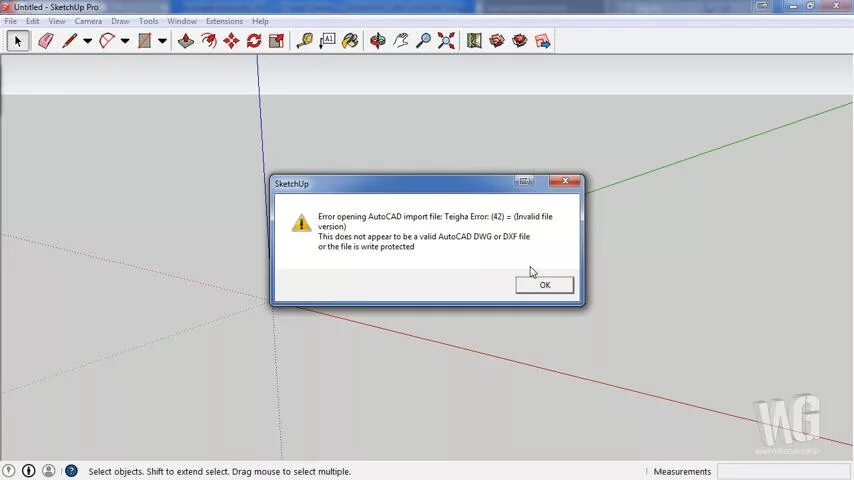854x480 pixels.
Task: Open the View menu
Action: click(57, 21)
